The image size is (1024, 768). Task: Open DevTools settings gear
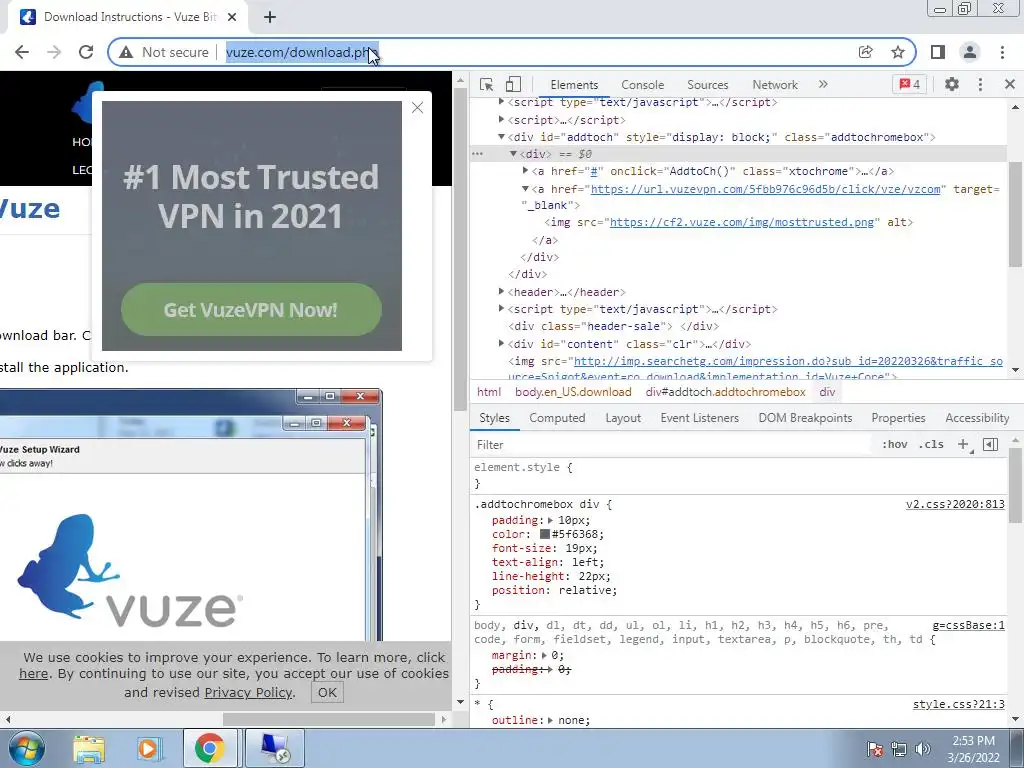coord(952,84)
